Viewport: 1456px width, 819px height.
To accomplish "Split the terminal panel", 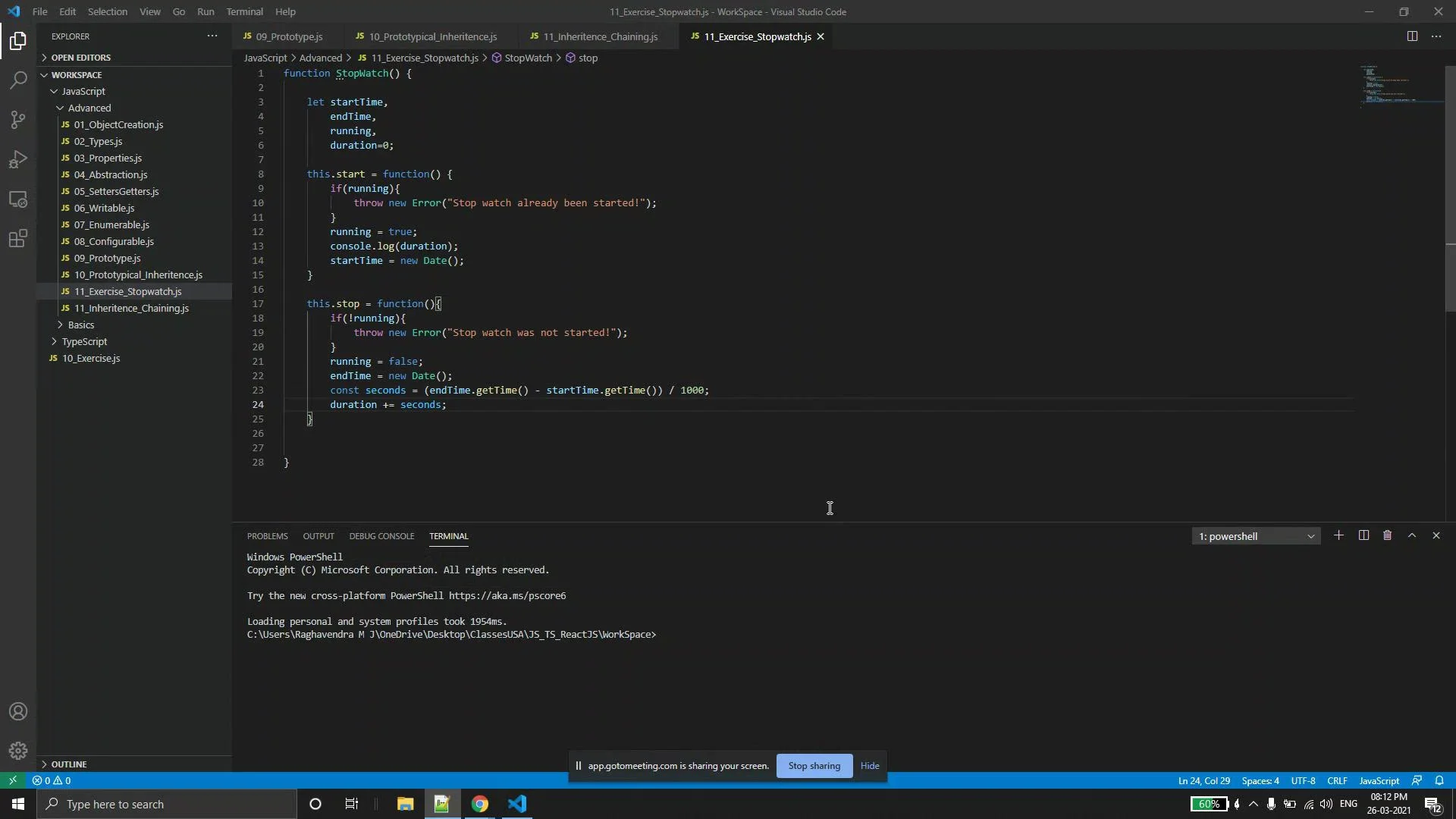I will point(1363,535).
